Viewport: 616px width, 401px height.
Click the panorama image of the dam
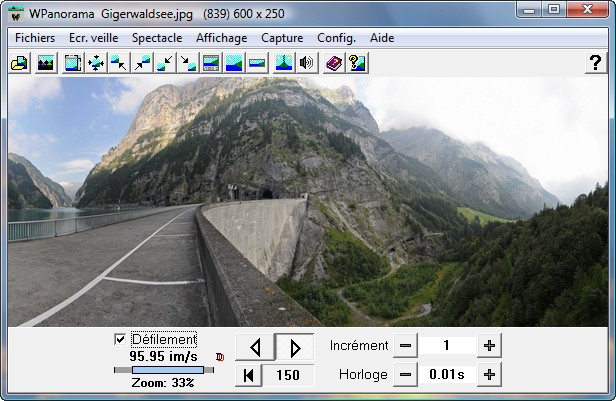click(308, 201)
